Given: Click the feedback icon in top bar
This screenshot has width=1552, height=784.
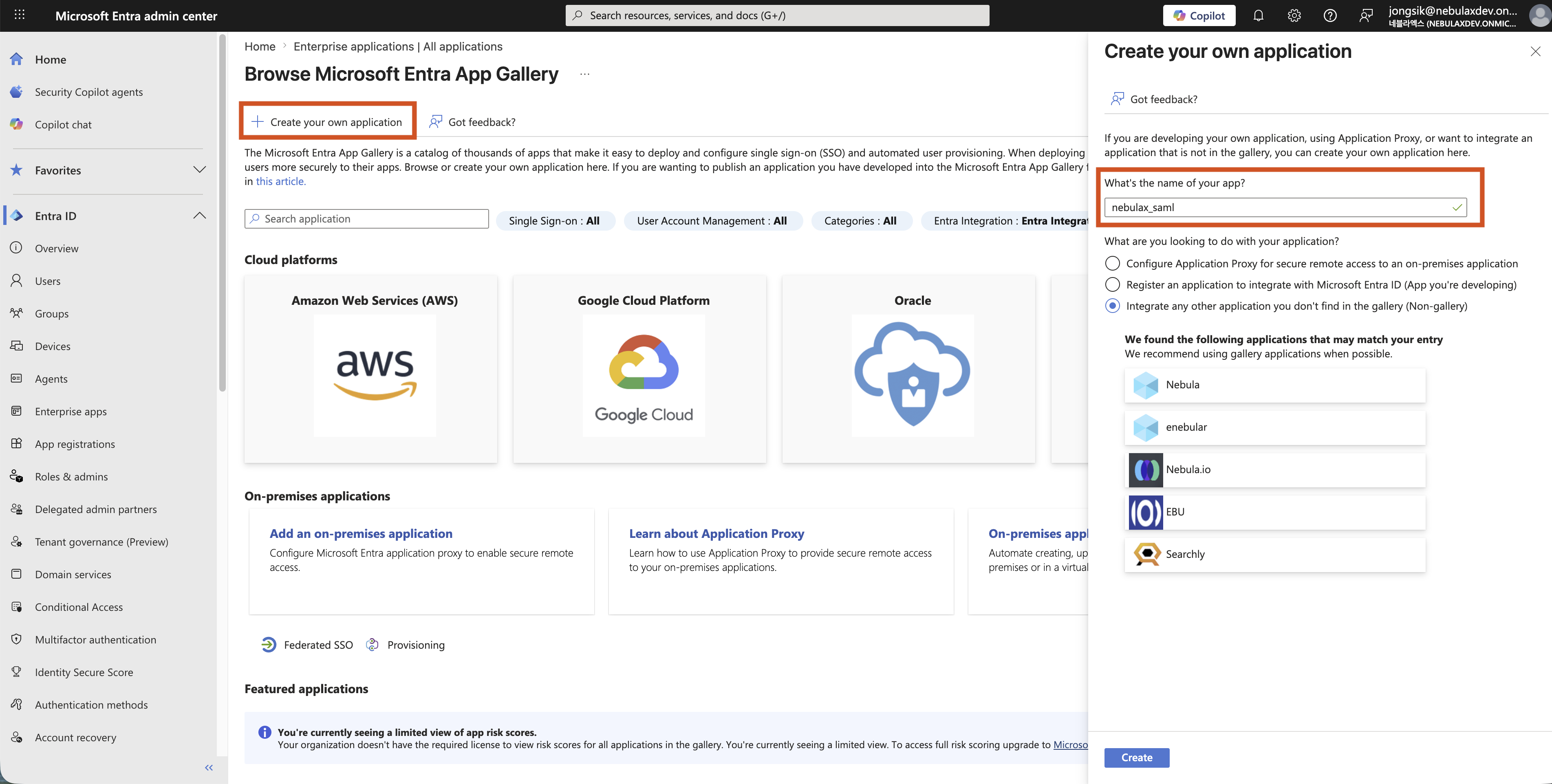Looking at the screenshot, I should click(1365, 15).
